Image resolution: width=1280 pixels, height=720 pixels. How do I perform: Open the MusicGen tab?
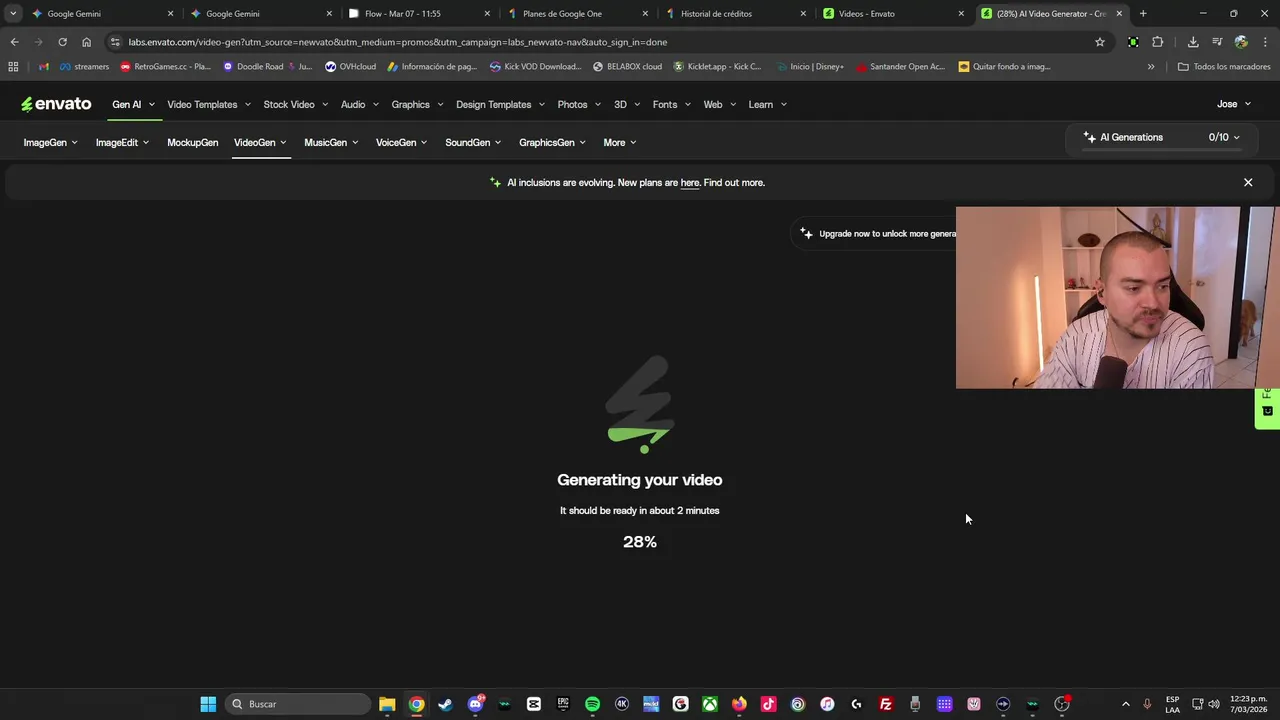click(331, 142)
